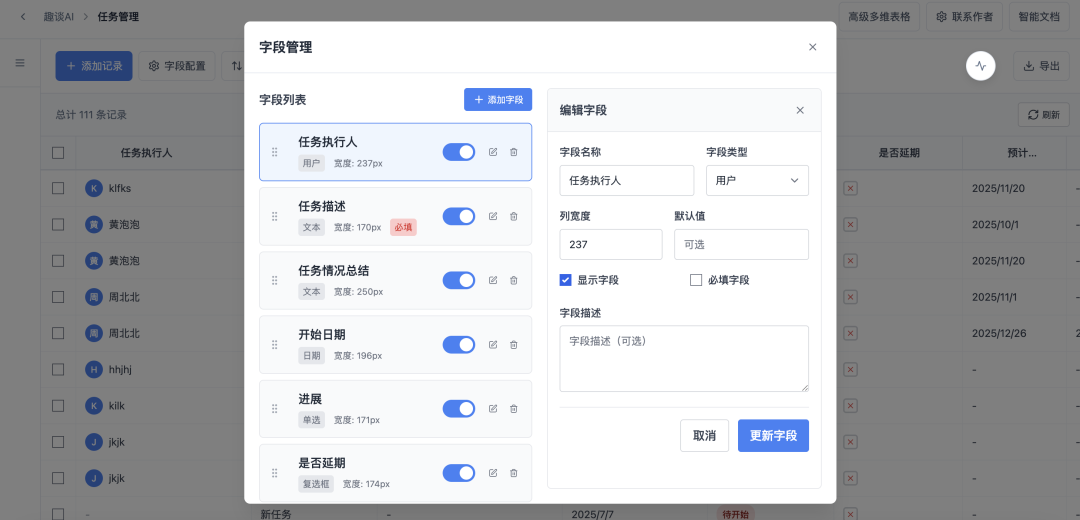Toggle the 进展 field switch
Screen dimensions: 1080x520
tap(459, 408)
